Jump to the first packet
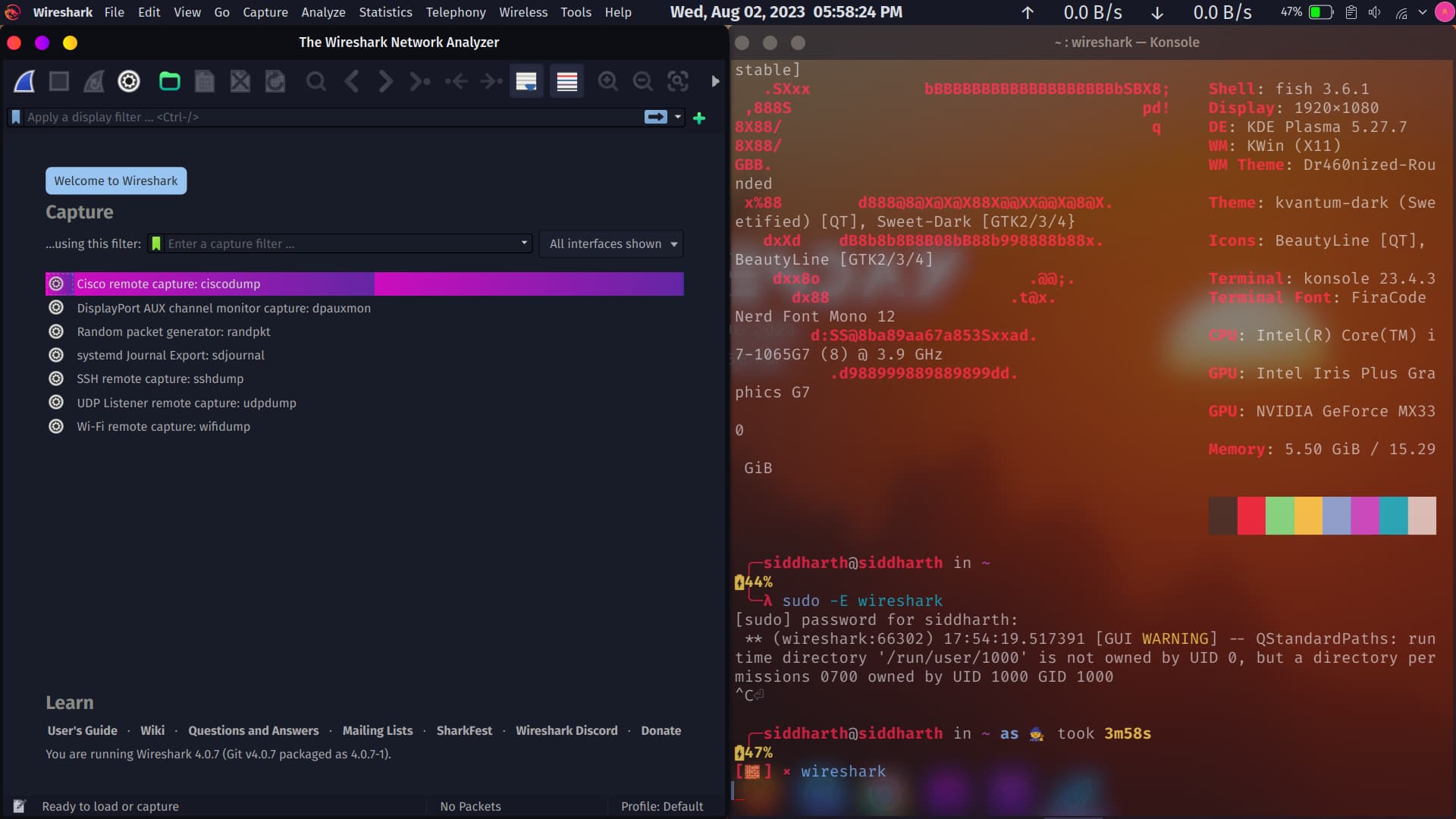The image size is (1456, 819). 456,81
